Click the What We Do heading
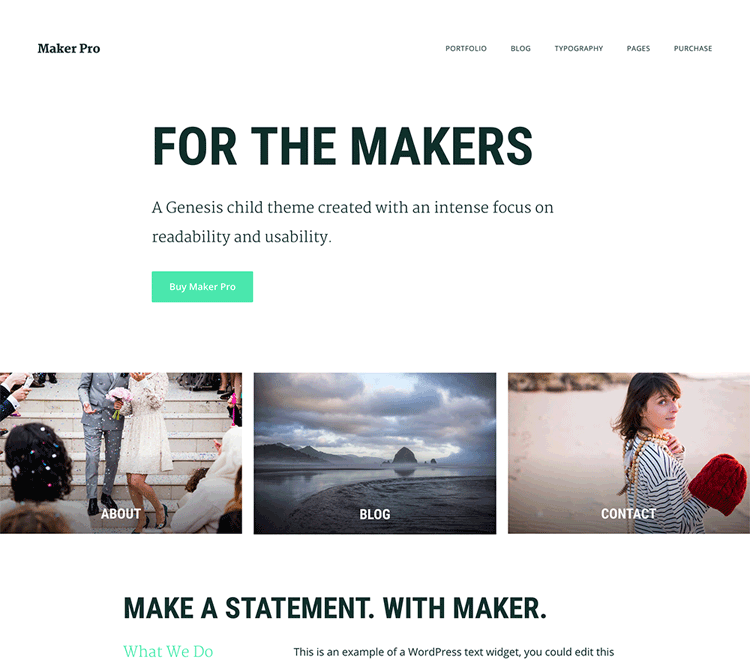Image resolution: width=750 pixels, height=660 pixels. click(x=168, y=651)
